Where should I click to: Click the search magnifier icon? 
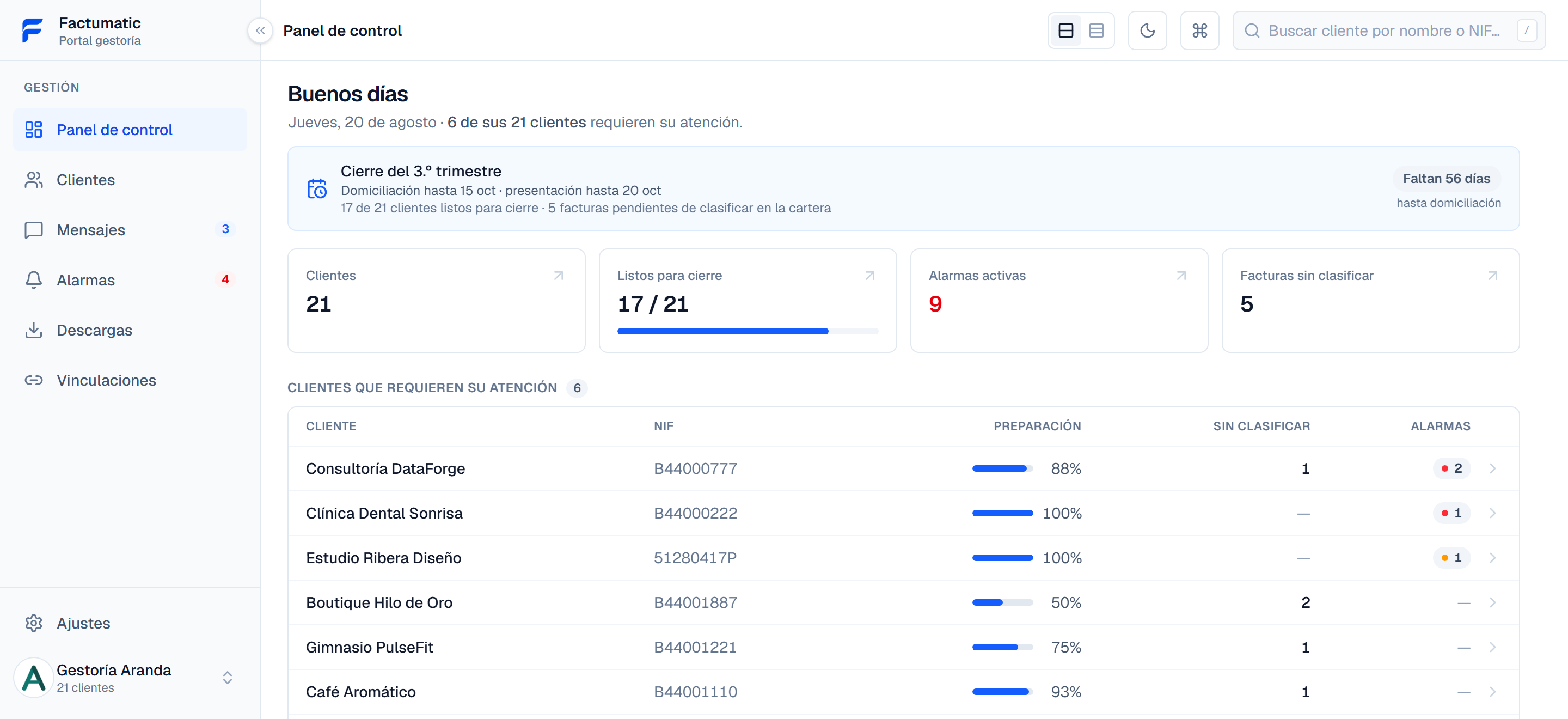click(1252, 31)
